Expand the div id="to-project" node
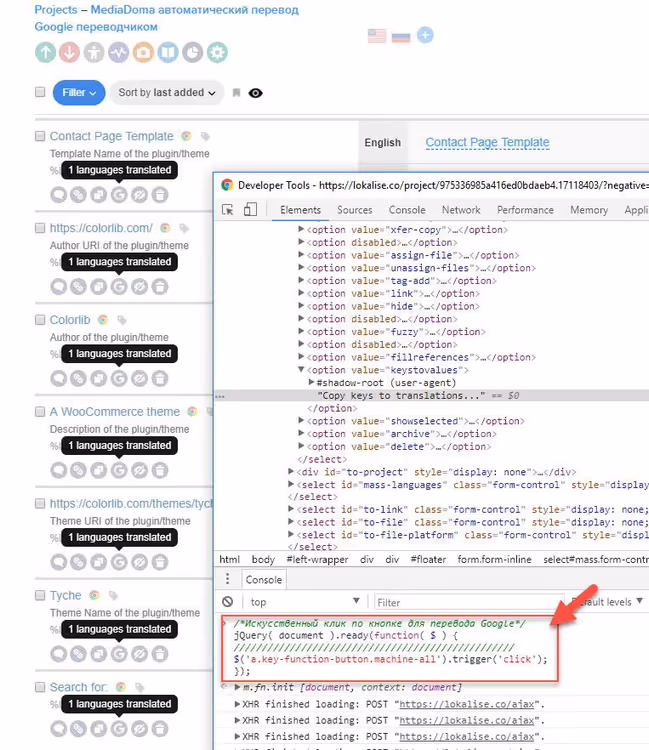Screen dimensions: 649x750 tap(291, 471)
